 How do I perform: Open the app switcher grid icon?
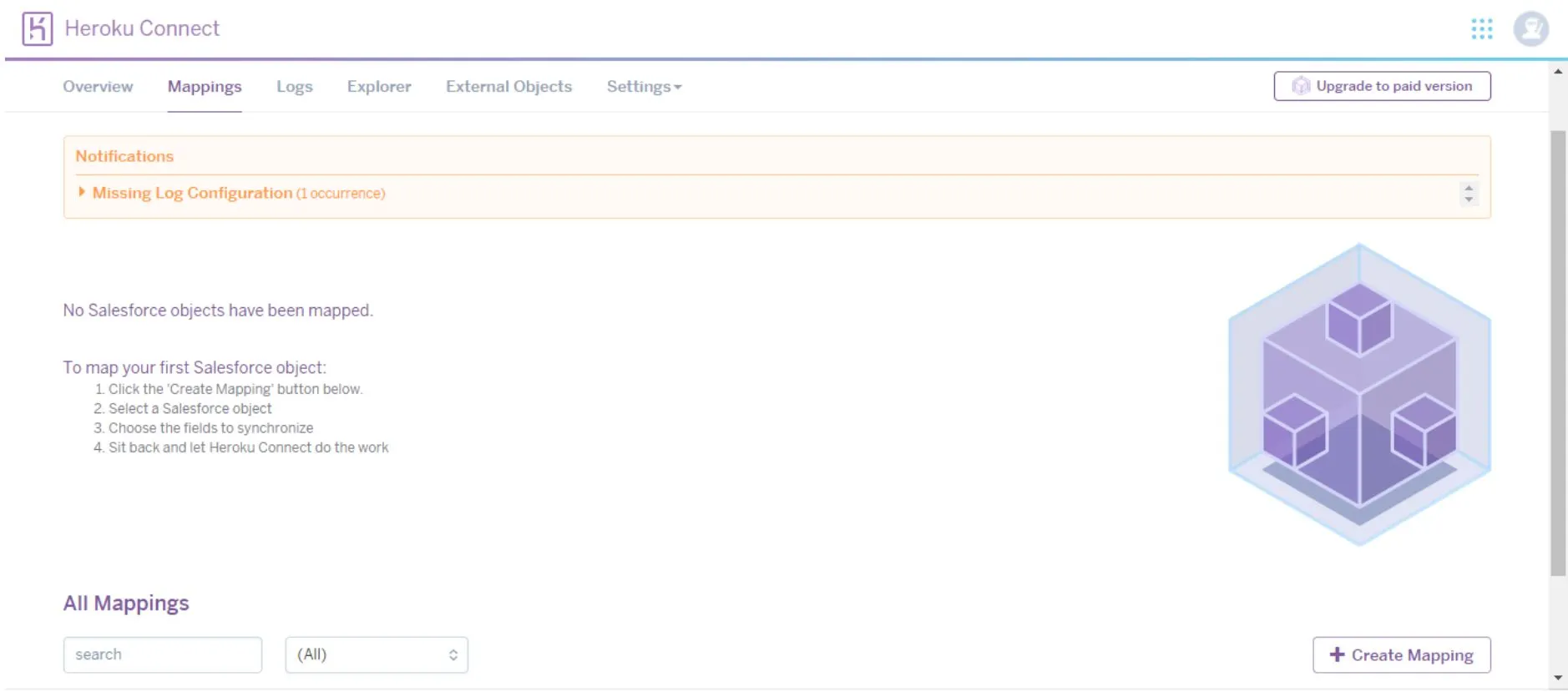tap(1481, 29)
